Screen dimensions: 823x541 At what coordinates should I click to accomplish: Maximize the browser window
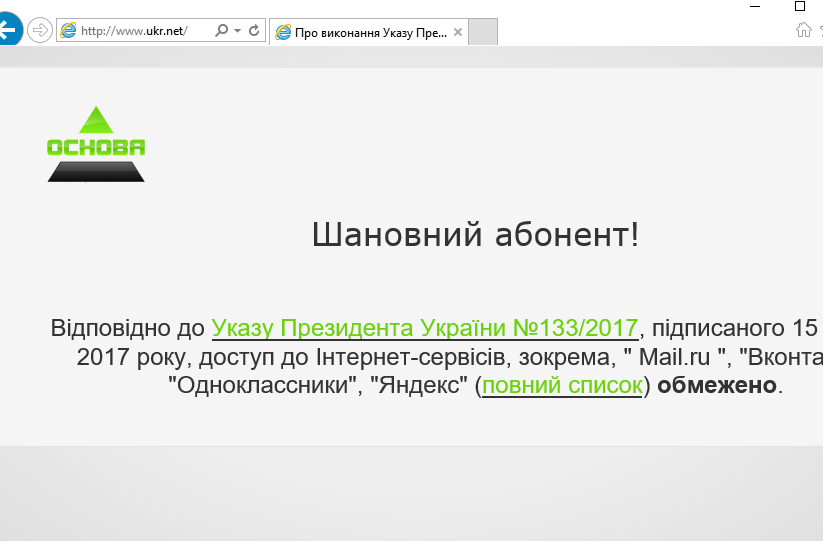click(800, 6)
